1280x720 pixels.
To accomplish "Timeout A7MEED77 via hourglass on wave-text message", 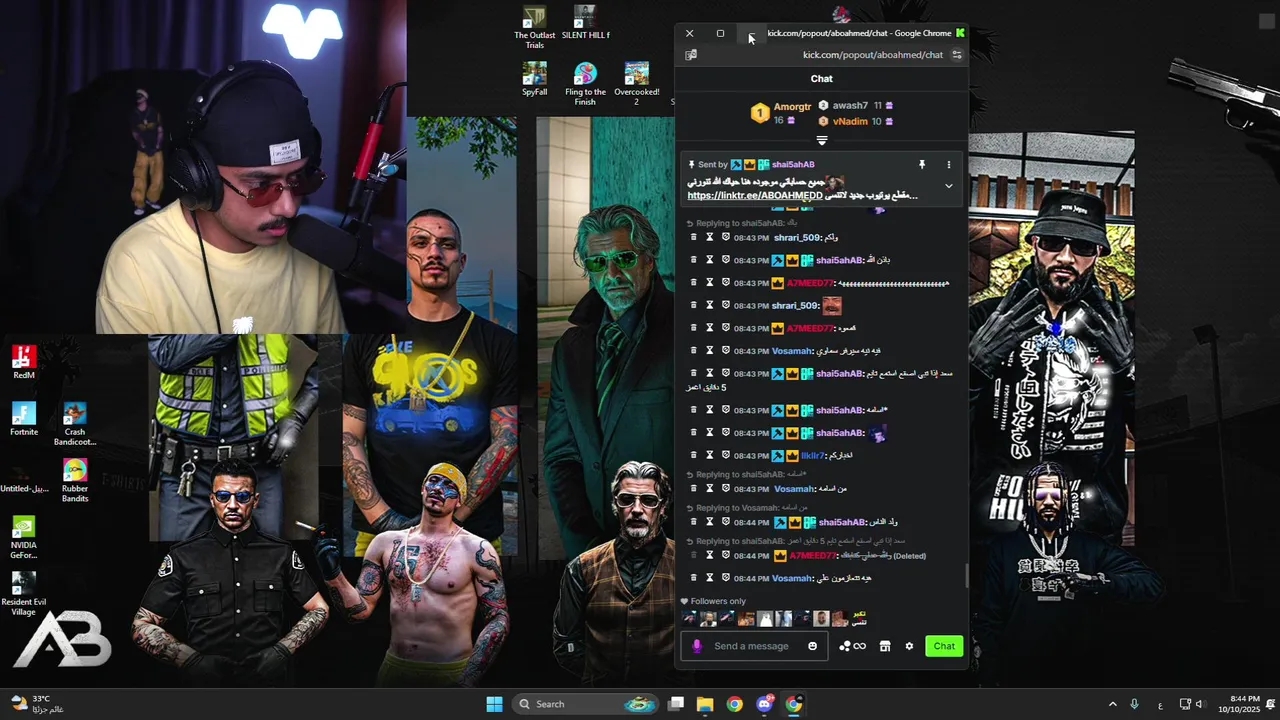I will [x=710, y=283].
